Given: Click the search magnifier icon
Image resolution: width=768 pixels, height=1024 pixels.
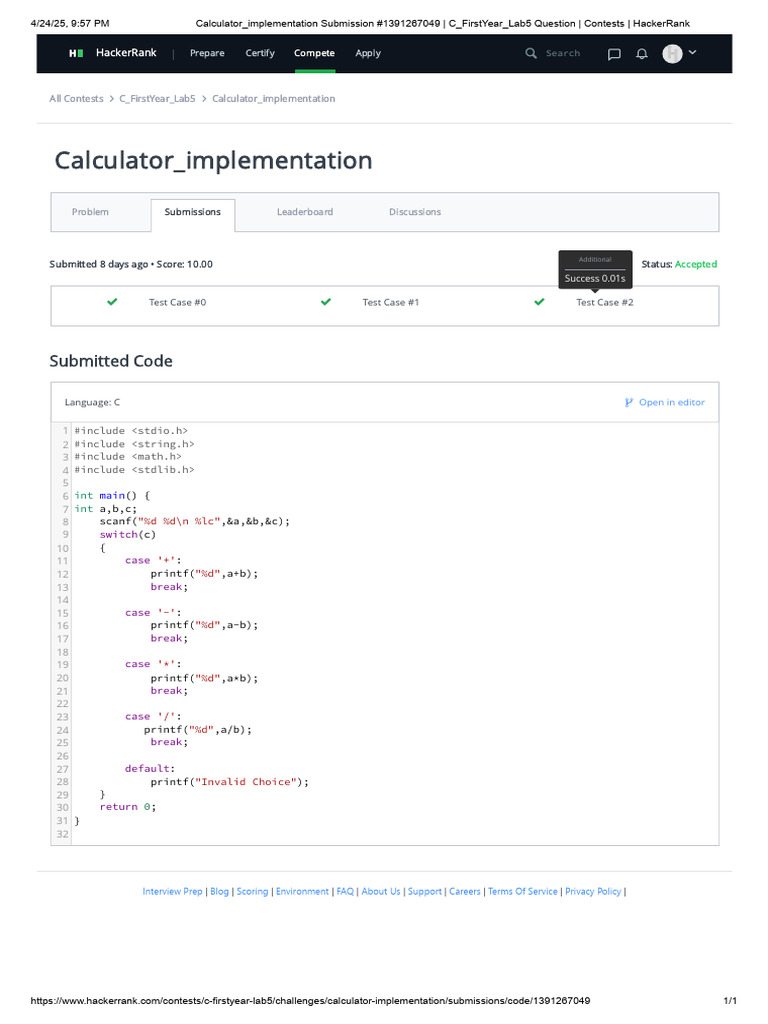Looking at the screenshot, I should pos(531,53).
